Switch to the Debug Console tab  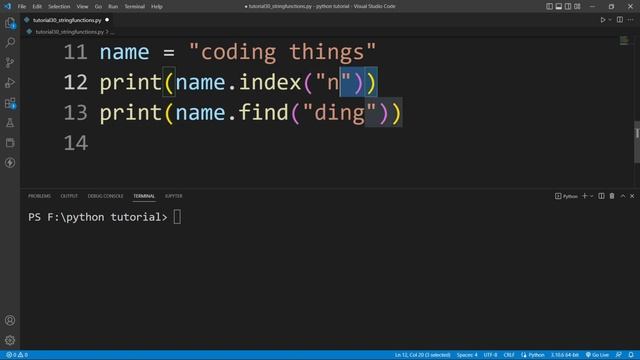click(105, 196)
